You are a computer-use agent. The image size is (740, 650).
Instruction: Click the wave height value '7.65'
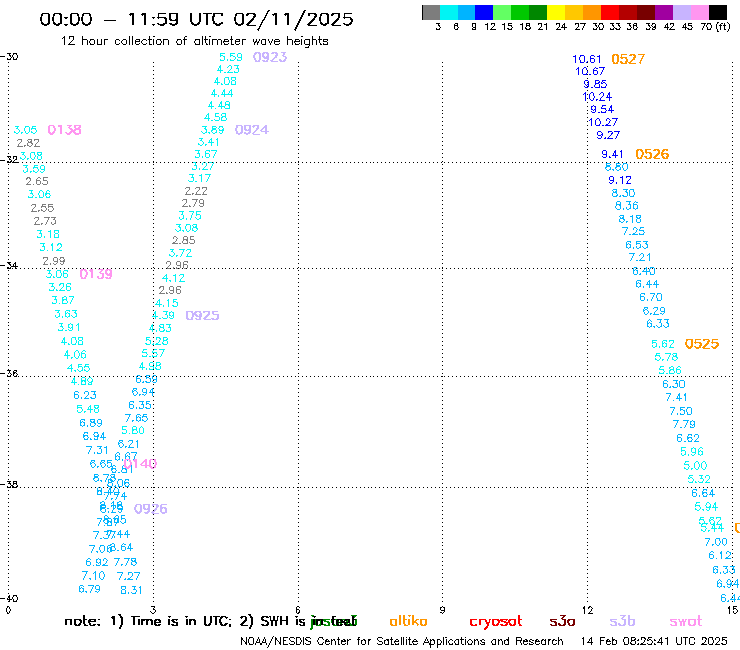click(136, 418)
